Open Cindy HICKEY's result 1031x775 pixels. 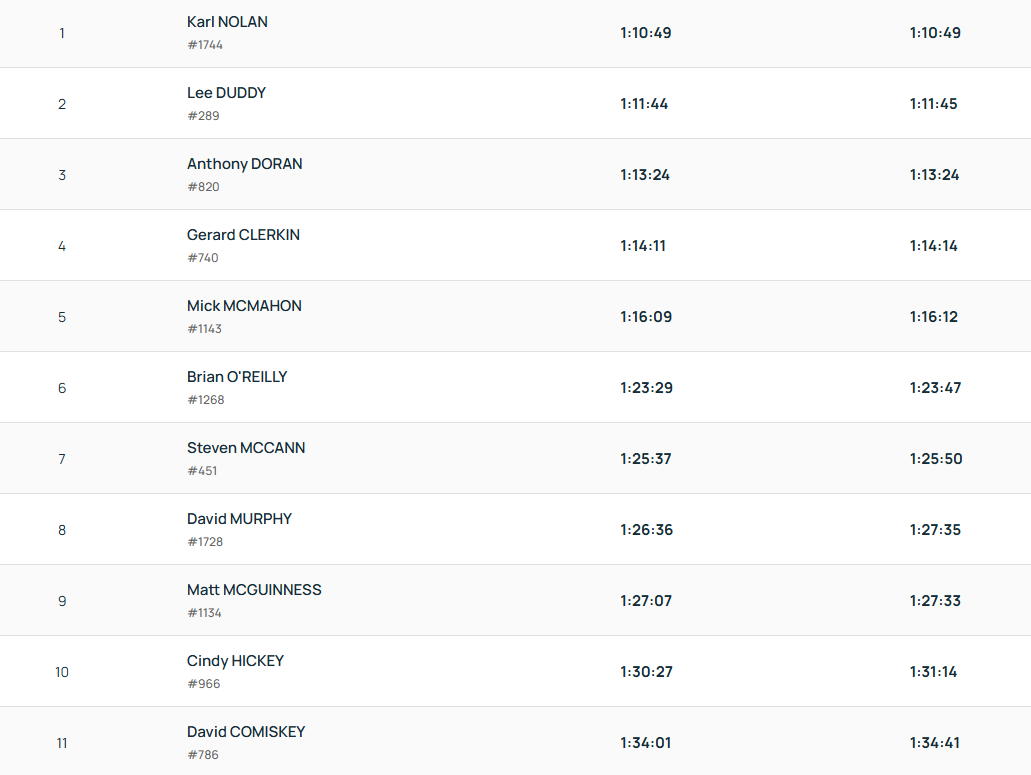coord(235,661)
